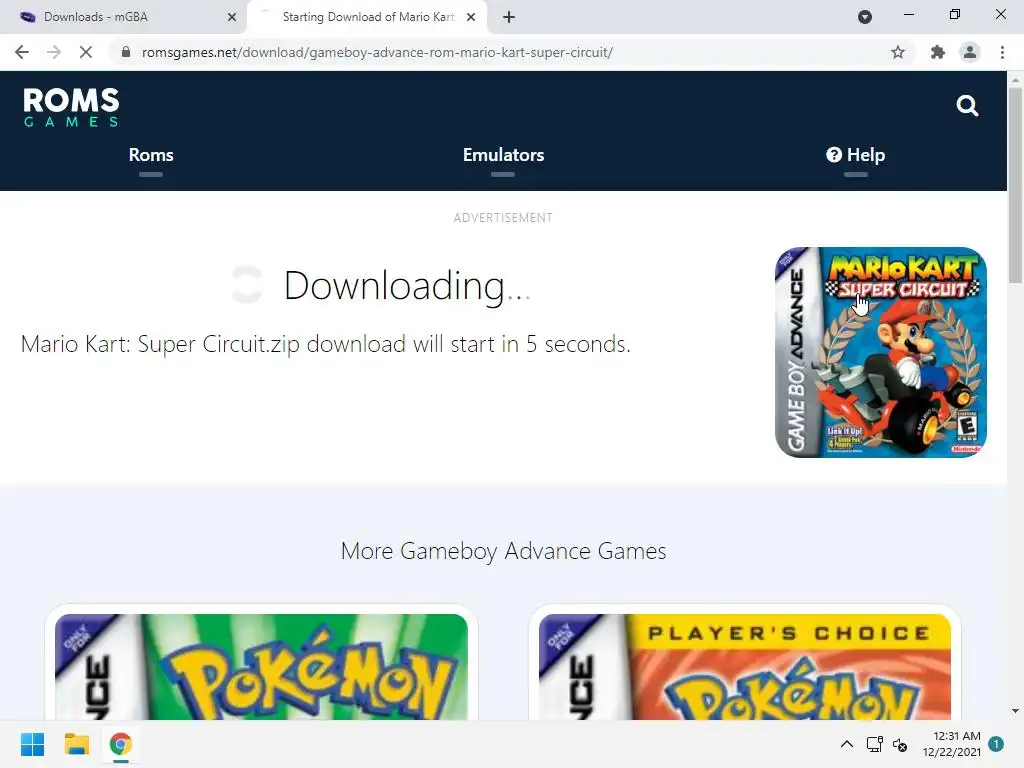Click the browser forward arrow
This screenshot has height=768, width=1024.
point(54,52)
